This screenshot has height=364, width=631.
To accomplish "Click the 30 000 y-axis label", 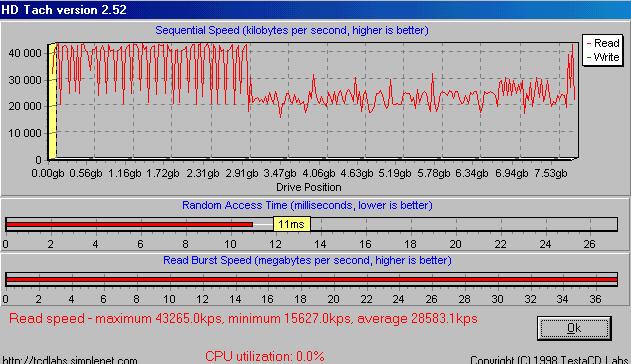I will [x=25, y=80].
